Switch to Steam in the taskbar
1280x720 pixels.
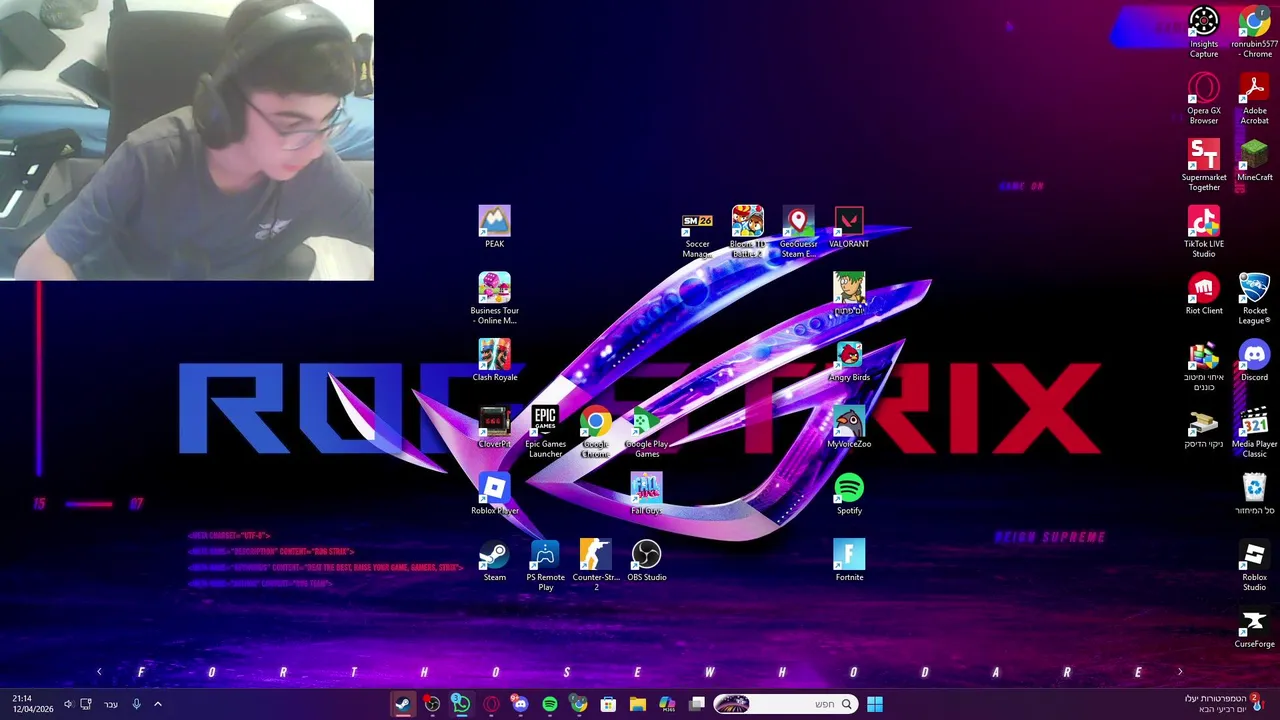click(402, 704)
